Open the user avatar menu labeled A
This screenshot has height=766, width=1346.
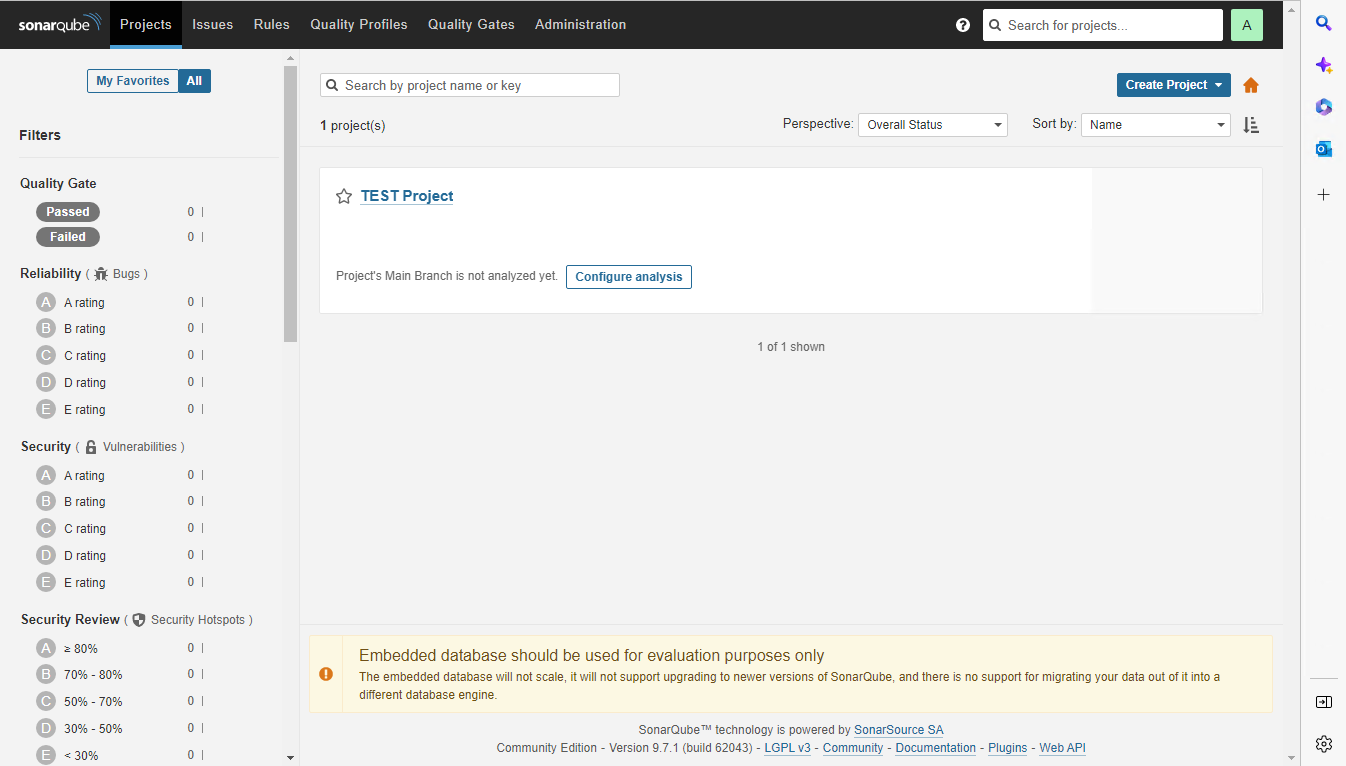coord(1246,24)
